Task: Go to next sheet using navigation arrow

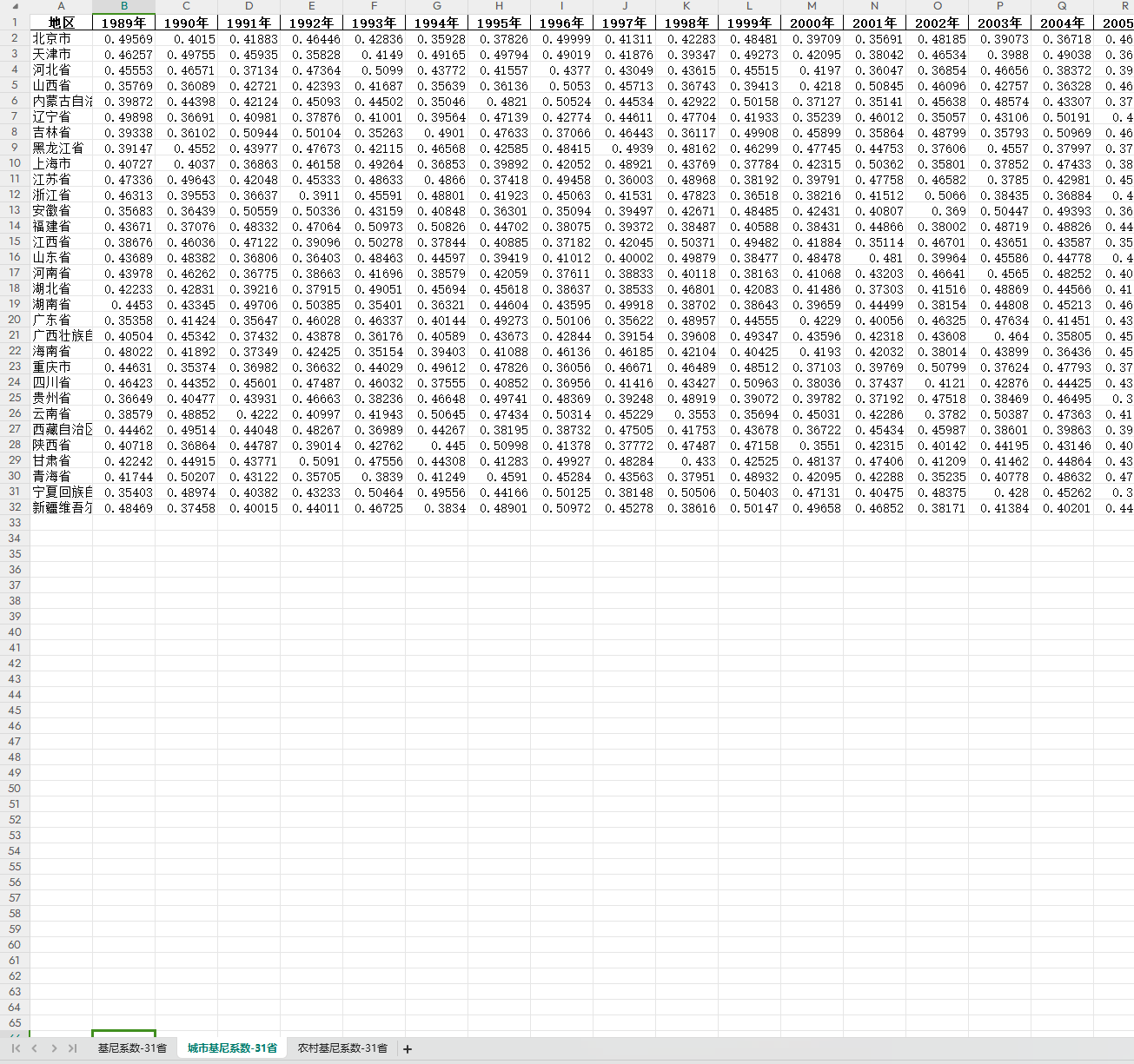Action: pyautogui.click(x=54, y=1048)
